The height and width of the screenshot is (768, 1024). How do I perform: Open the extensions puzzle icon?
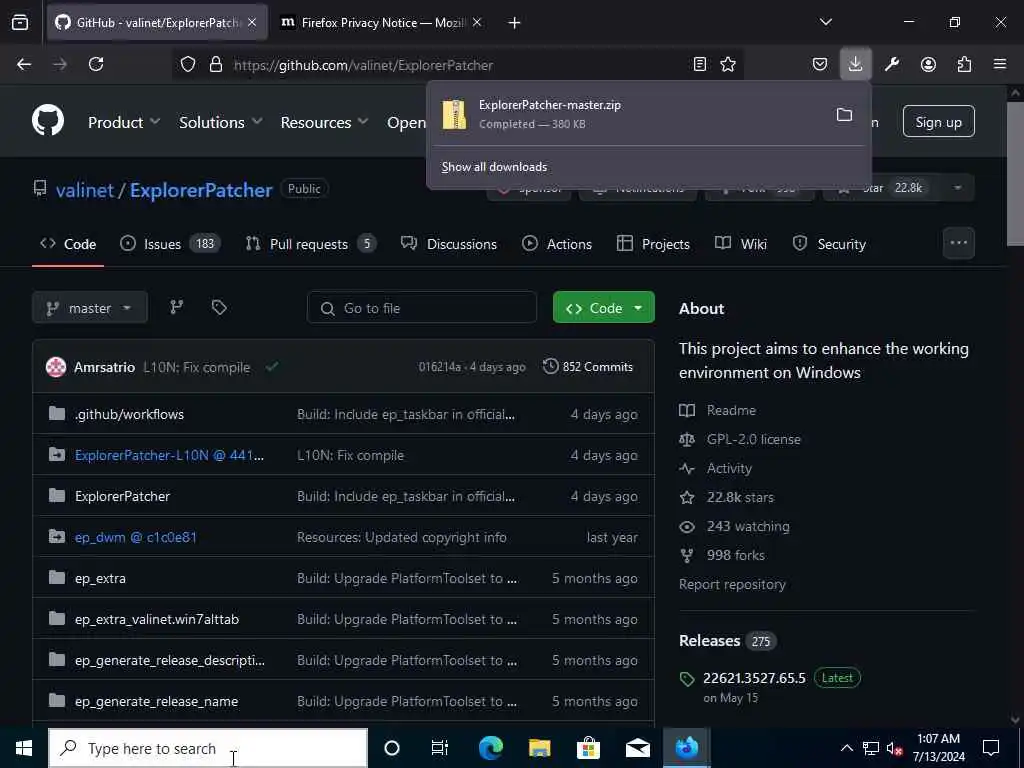(x=964, y=64)
